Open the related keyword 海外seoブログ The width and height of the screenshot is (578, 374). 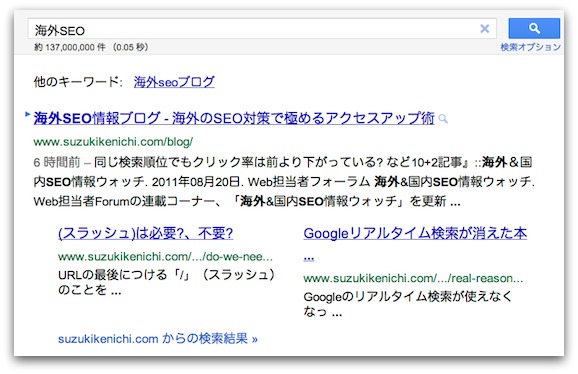[174, 82]
